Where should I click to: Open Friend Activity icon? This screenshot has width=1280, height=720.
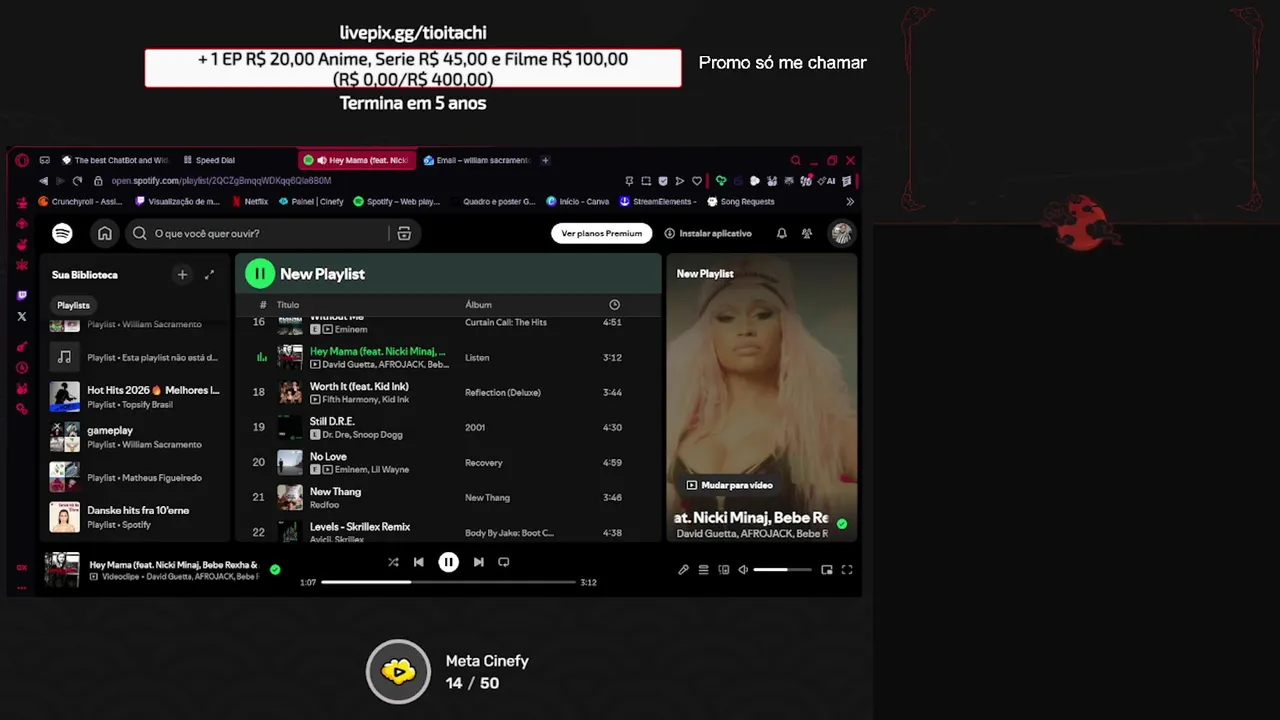[807, 233]
